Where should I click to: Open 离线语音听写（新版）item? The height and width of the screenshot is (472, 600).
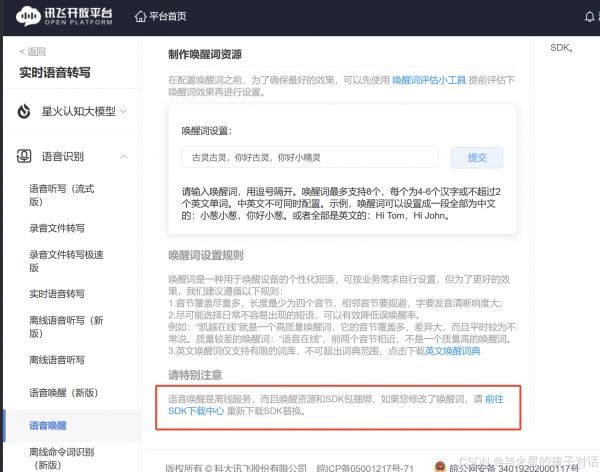coord(66,327)
